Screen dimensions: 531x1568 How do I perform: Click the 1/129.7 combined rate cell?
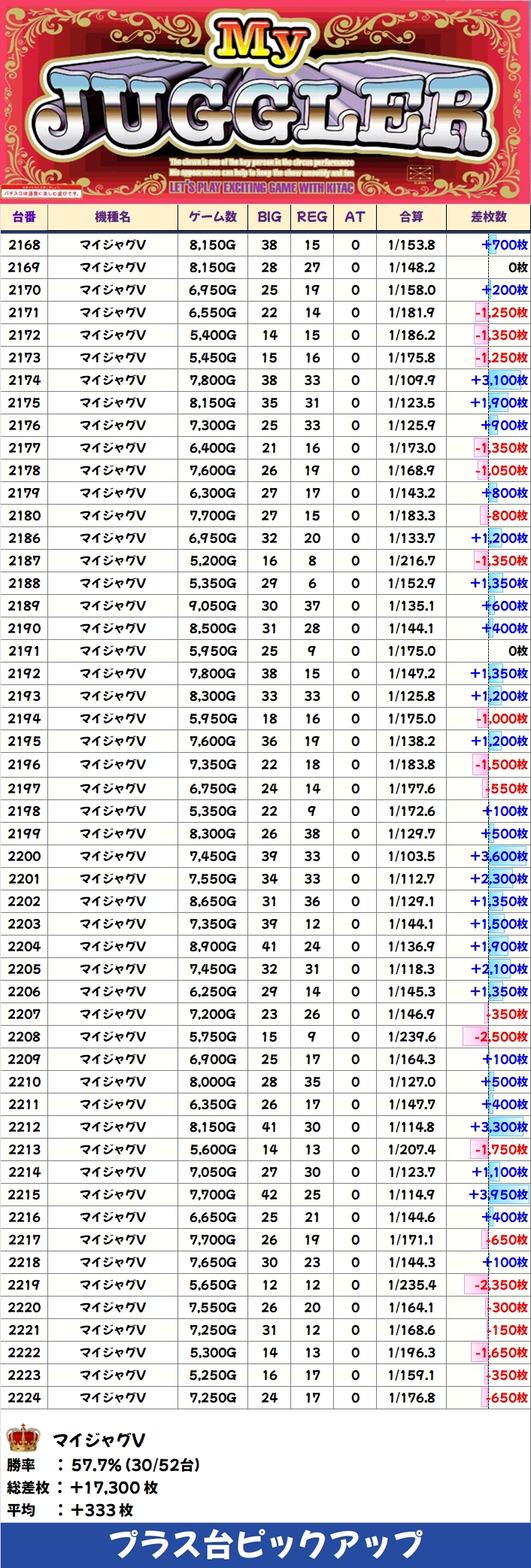pyautogui.click(x=411, y=833)
